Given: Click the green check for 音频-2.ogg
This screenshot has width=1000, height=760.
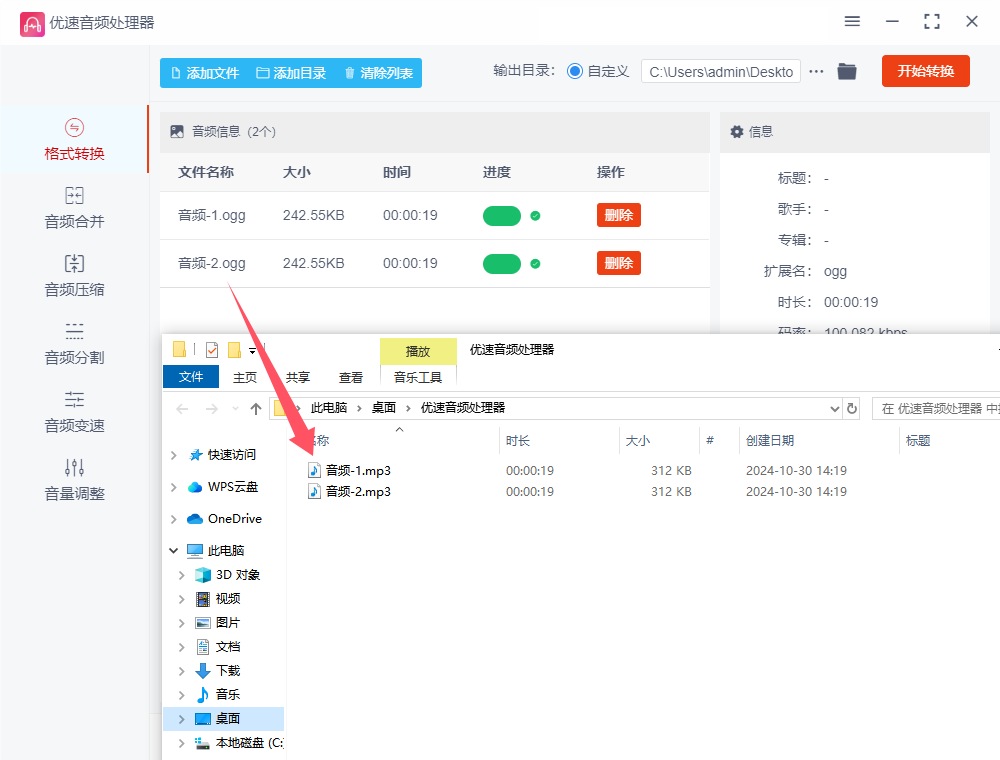Looking at the screenshot, I should point(535,263).
